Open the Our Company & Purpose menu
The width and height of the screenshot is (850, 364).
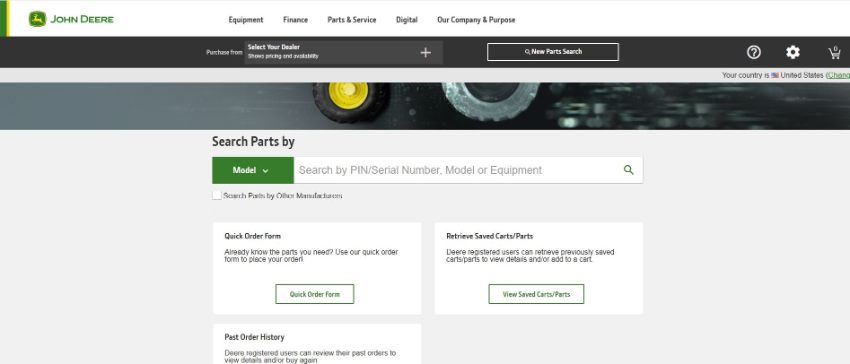tap(476, 20)
